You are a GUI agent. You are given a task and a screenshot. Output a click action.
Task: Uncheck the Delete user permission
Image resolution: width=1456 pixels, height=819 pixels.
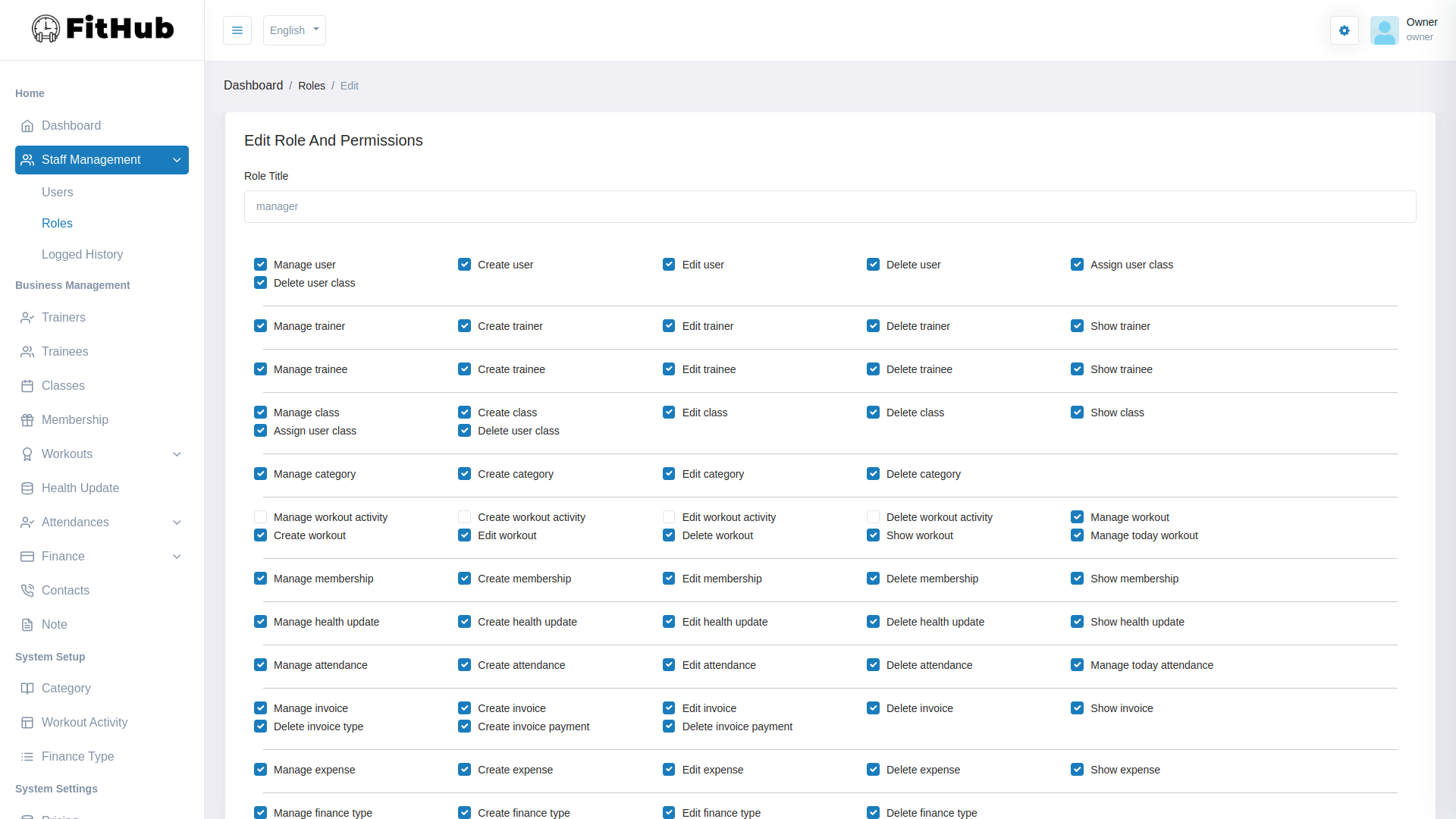873,265
